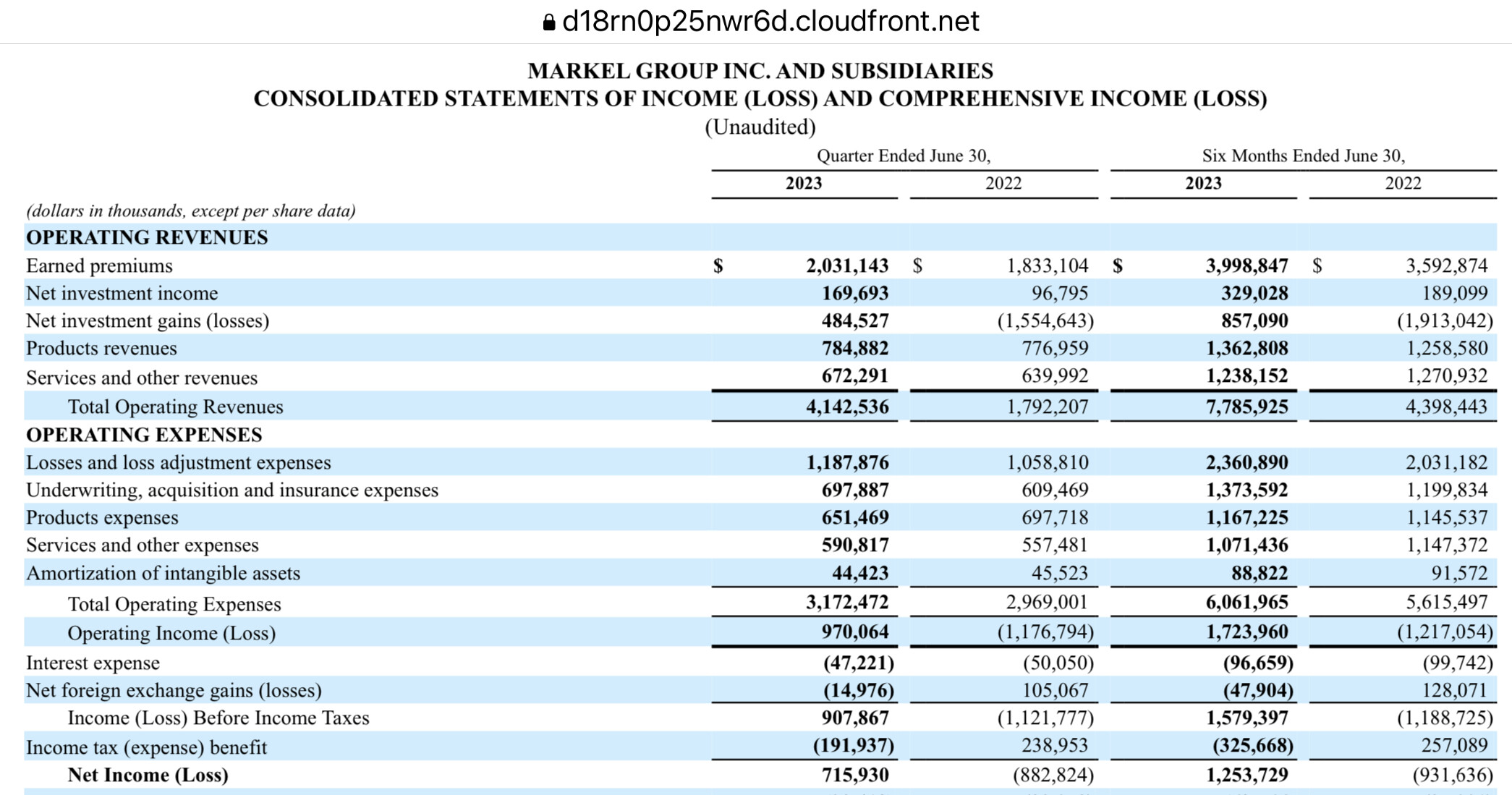1512x795 pixels.
Task: Select losses value 1,187,876
Action: [847, 463]
